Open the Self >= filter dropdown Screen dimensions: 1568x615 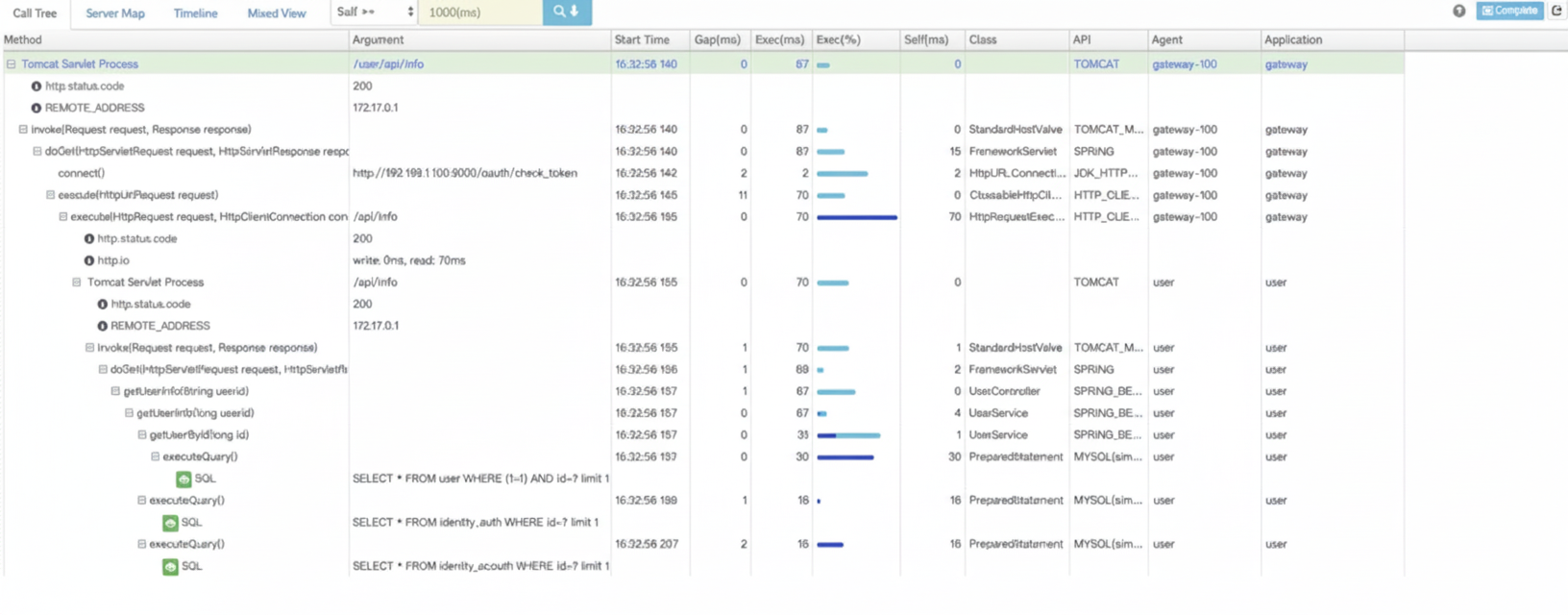(x=375, y=12)
